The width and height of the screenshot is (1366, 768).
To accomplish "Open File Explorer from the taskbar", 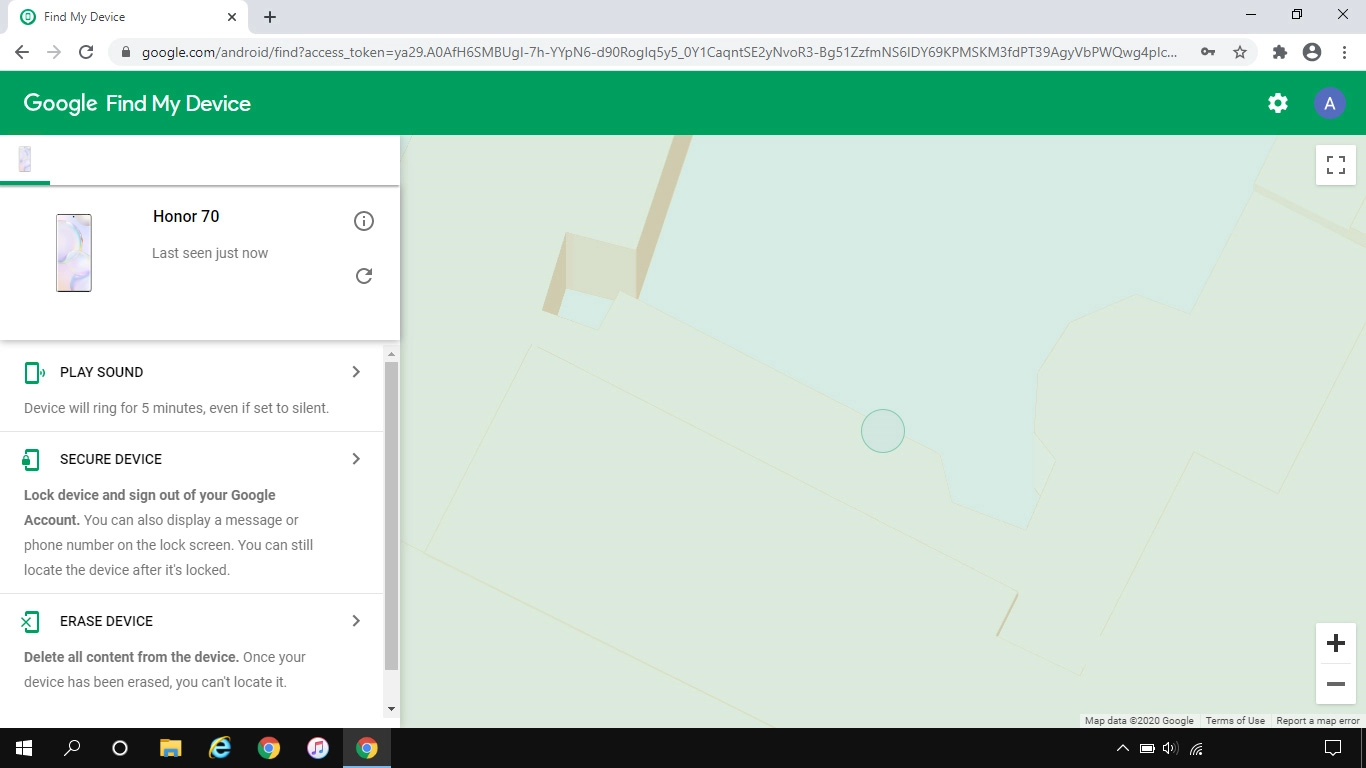I will (171, 748).
